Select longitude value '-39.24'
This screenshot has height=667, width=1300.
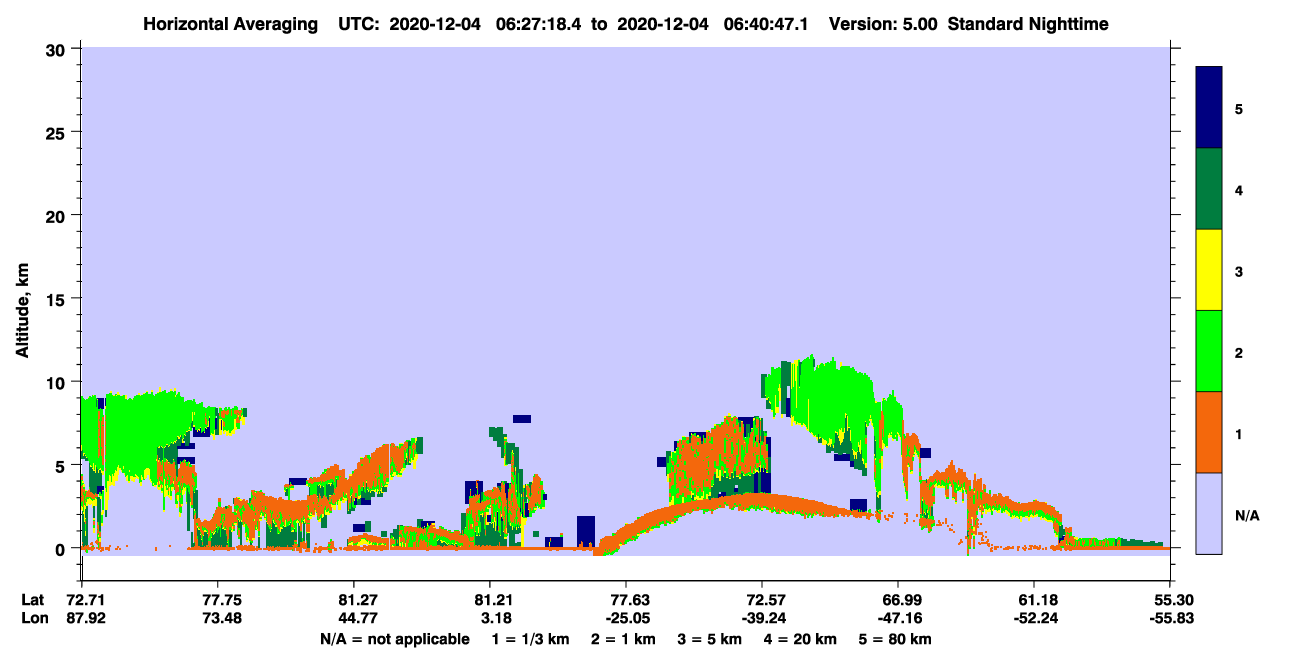click(x=762, y=619)
